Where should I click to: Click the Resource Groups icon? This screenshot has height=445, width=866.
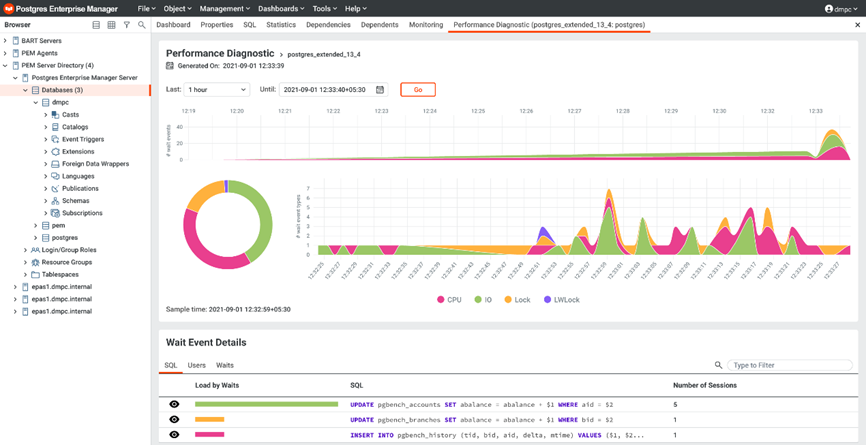(36, 262)
